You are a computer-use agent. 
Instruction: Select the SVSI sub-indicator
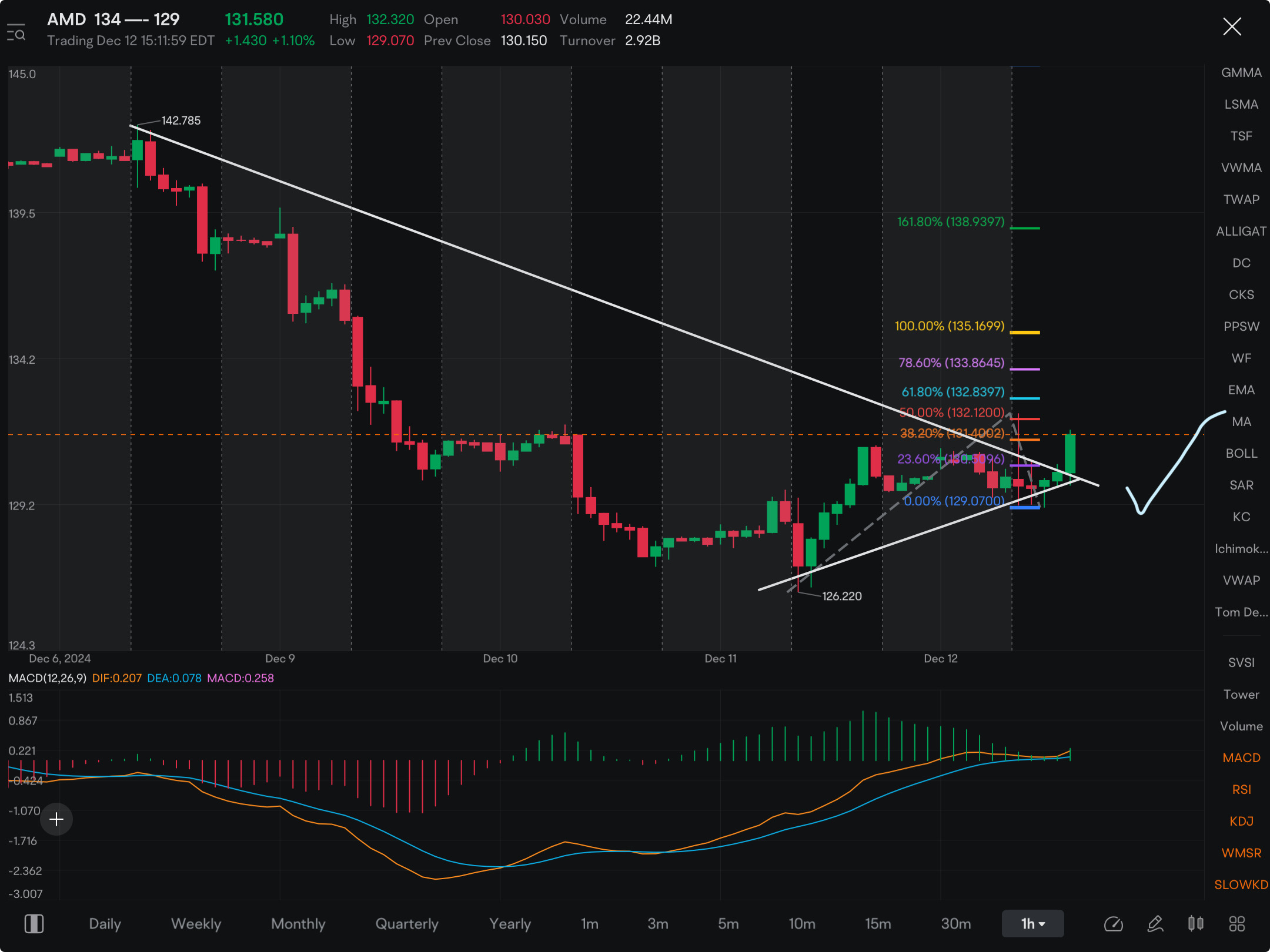click(1241, 663)
